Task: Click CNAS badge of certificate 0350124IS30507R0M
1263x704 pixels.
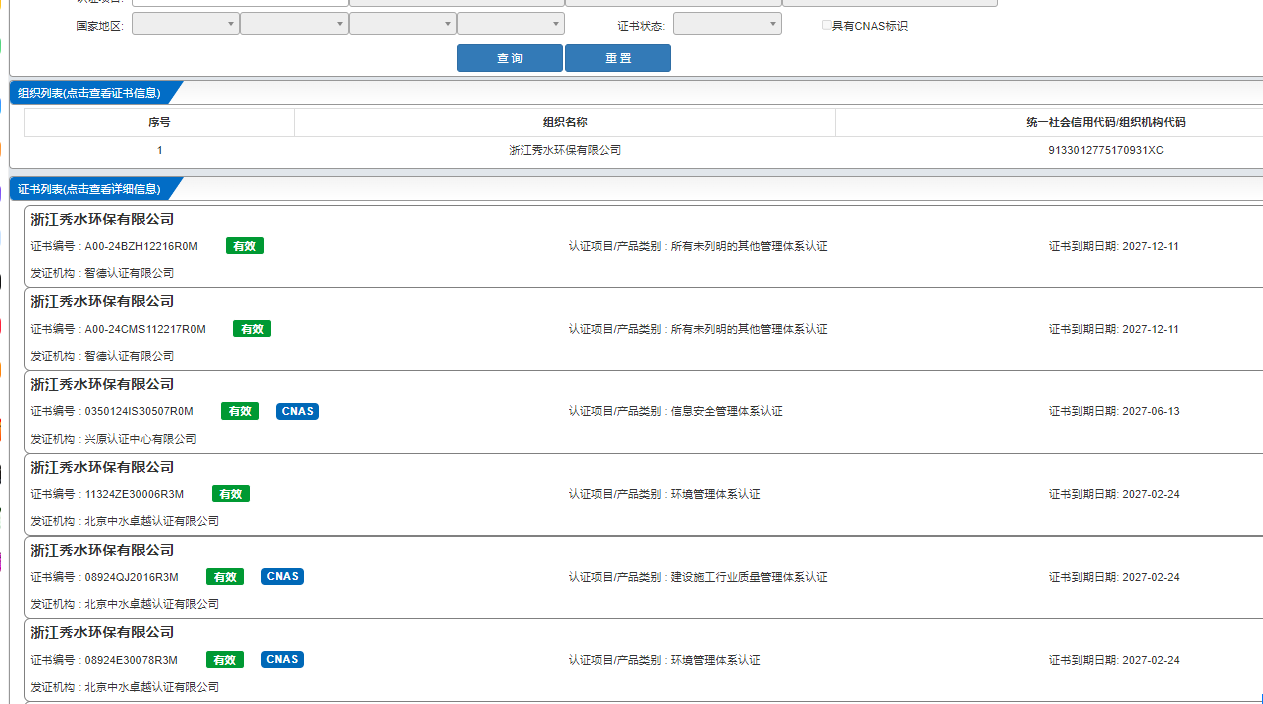Action: 297,411
